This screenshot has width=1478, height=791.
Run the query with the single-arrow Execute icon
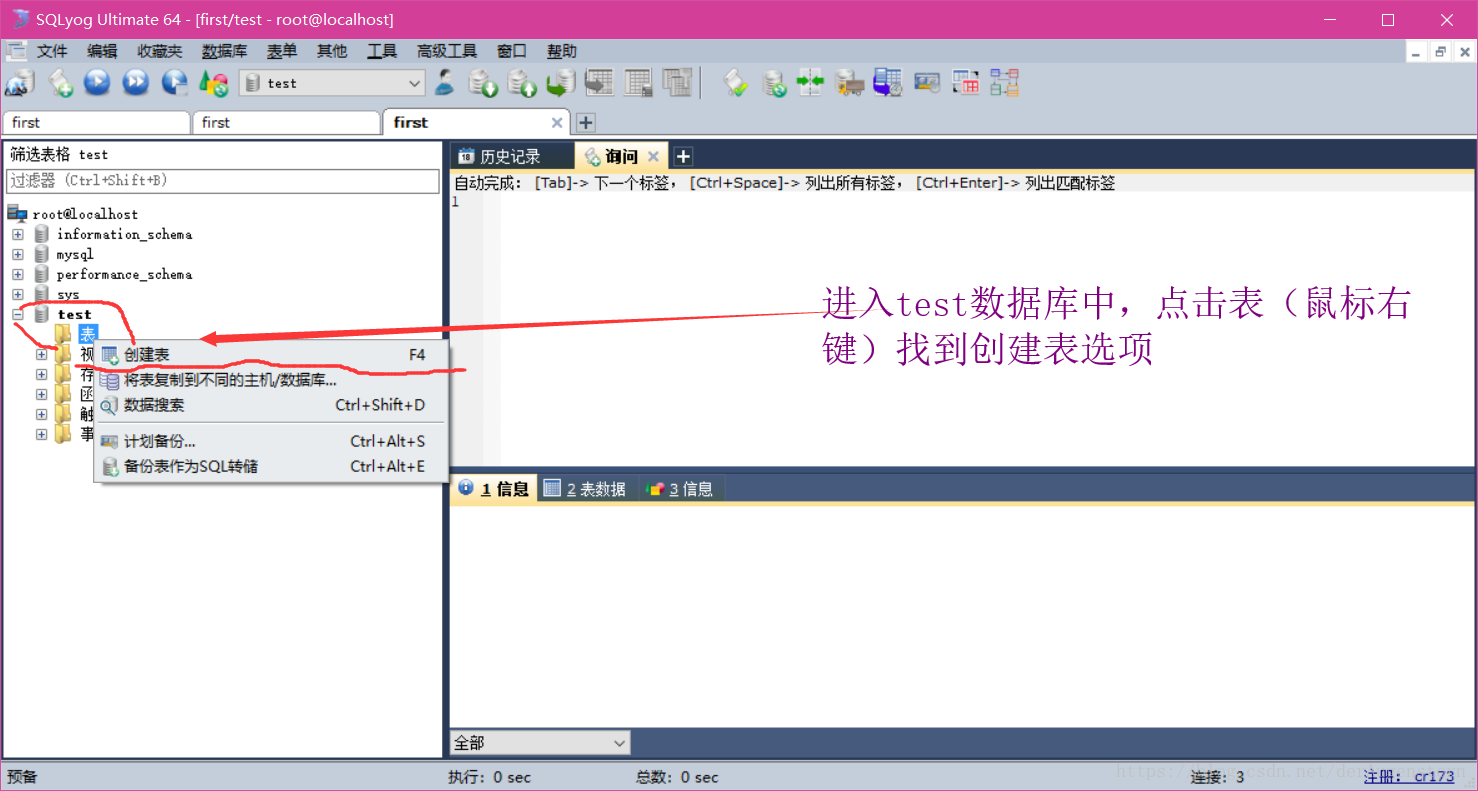(x=97, y=83)
